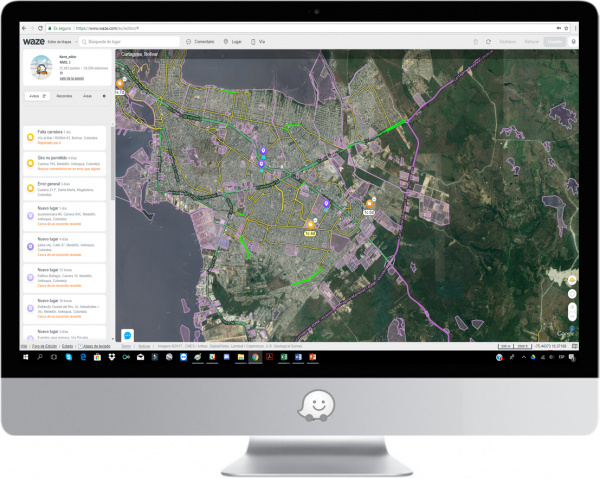Click the Falta carretera yellow circle icon
600x479 pixels.
[x=30, y=134]
